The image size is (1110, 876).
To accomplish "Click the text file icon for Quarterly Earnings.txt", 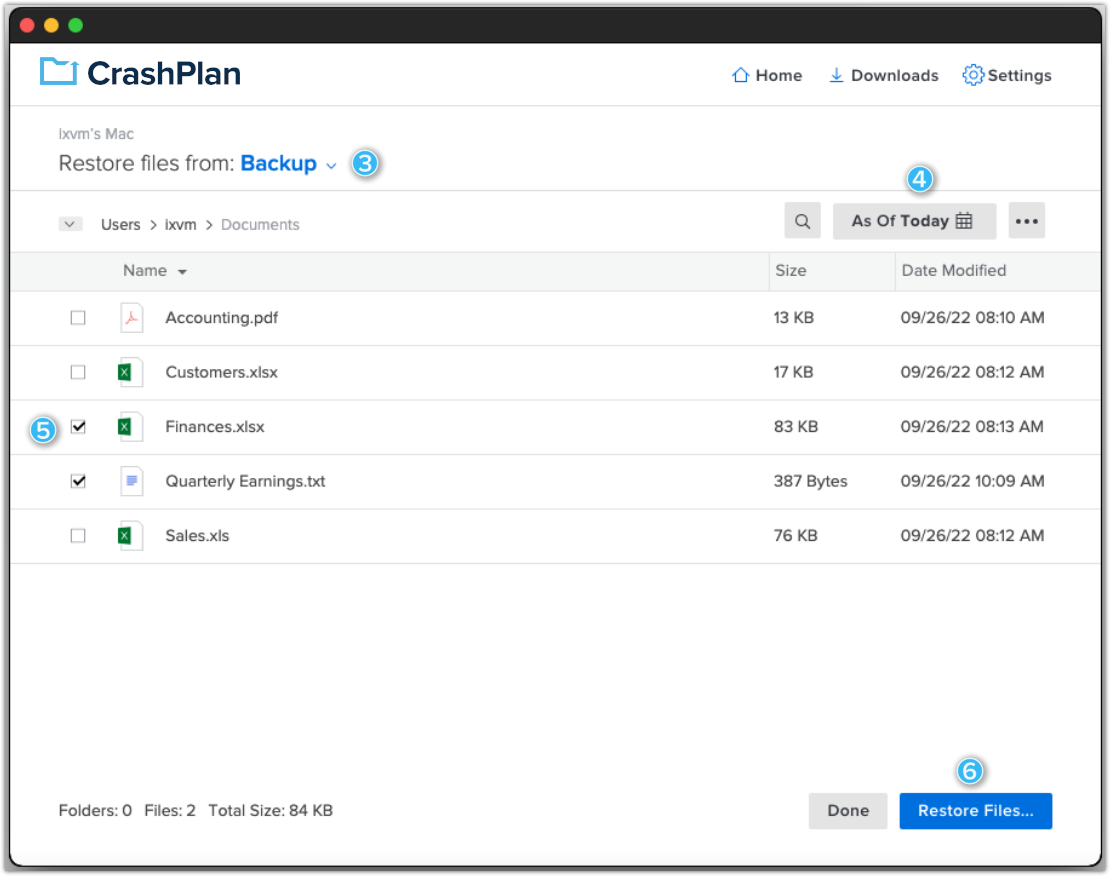I will point(131,482).
